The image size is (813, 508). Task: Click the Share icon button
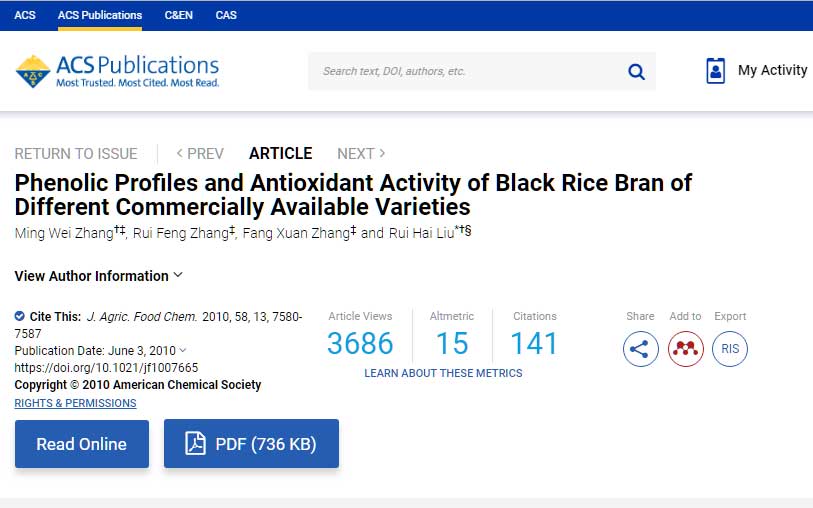[640, 349]
